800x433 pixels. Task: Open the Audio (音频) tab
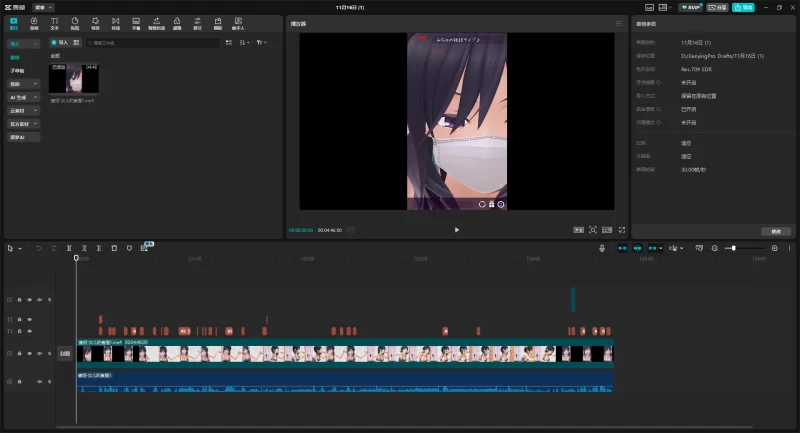coord(34,22)
